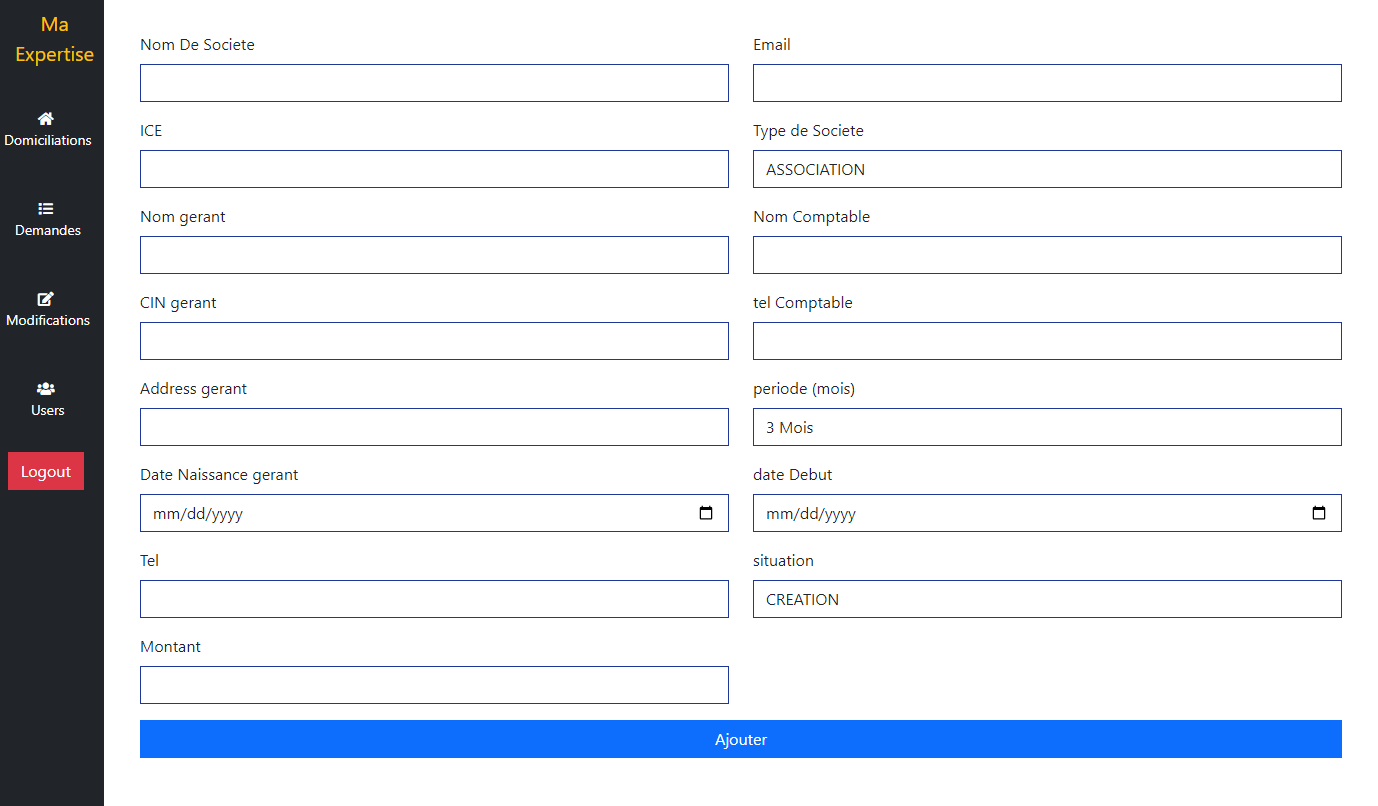
Task: Open calendar picker for Date Naissance gerant
Action: 706,513
